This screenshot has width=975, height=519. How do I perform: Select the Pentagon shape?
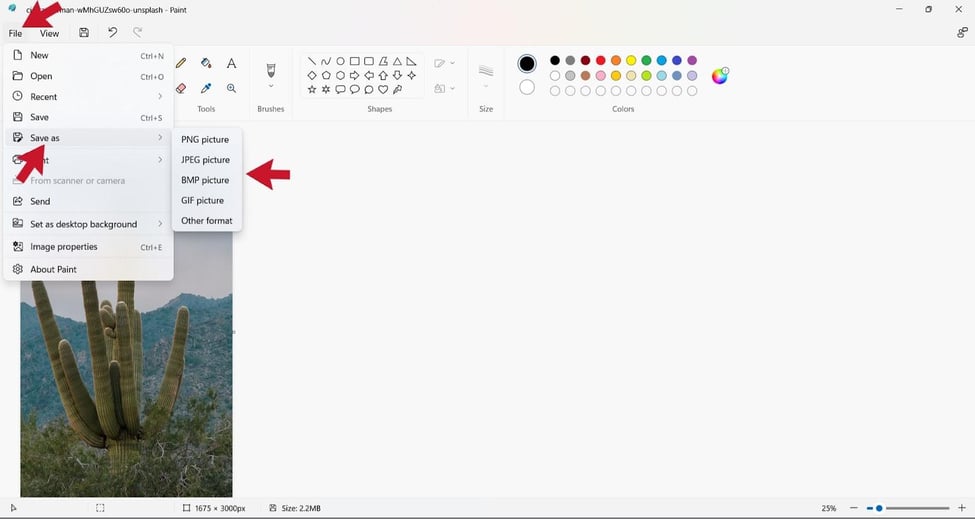point(326,75)
